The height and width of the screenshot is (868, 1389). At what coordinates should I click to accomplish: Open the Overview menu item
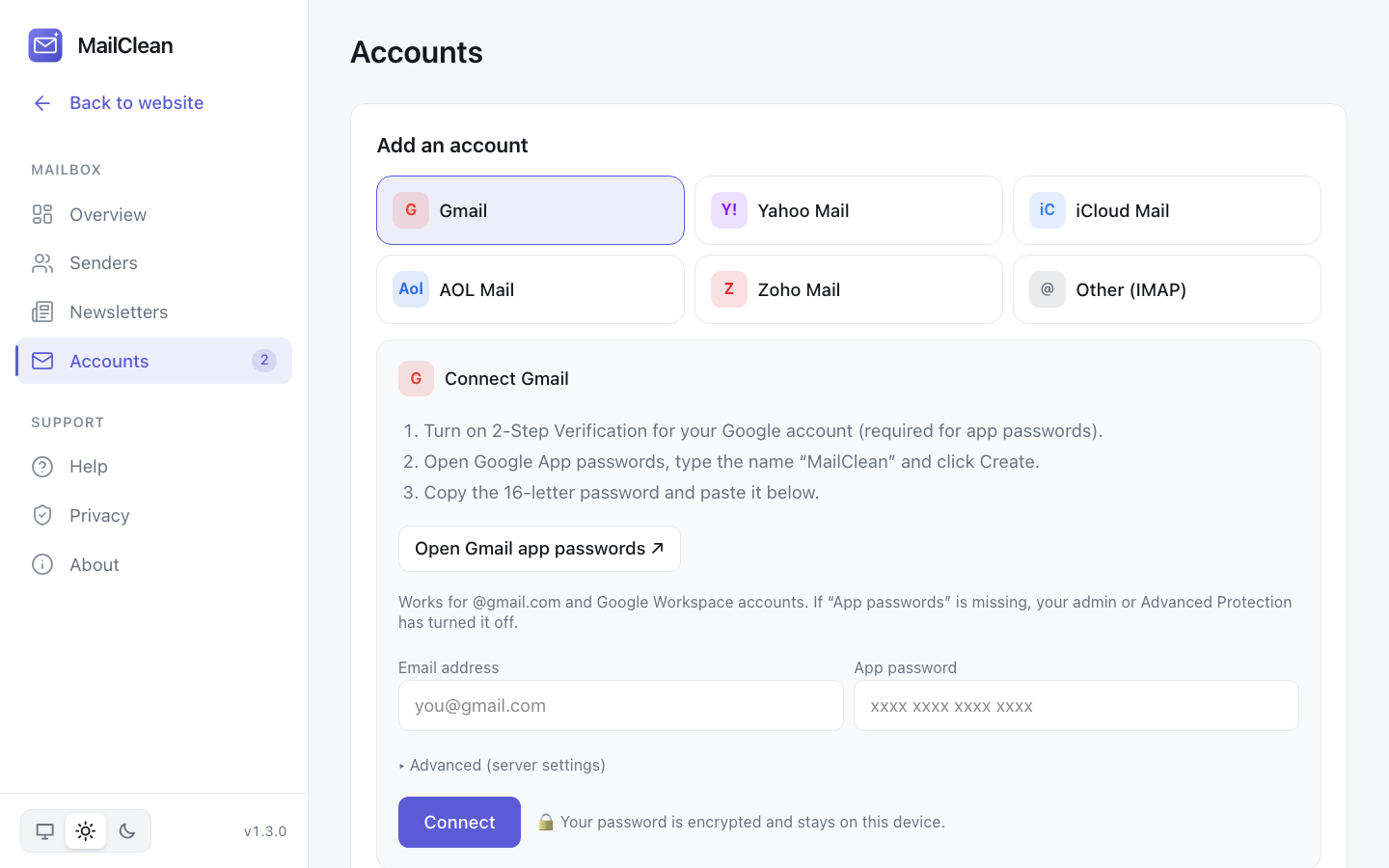[x=154, y=214]
